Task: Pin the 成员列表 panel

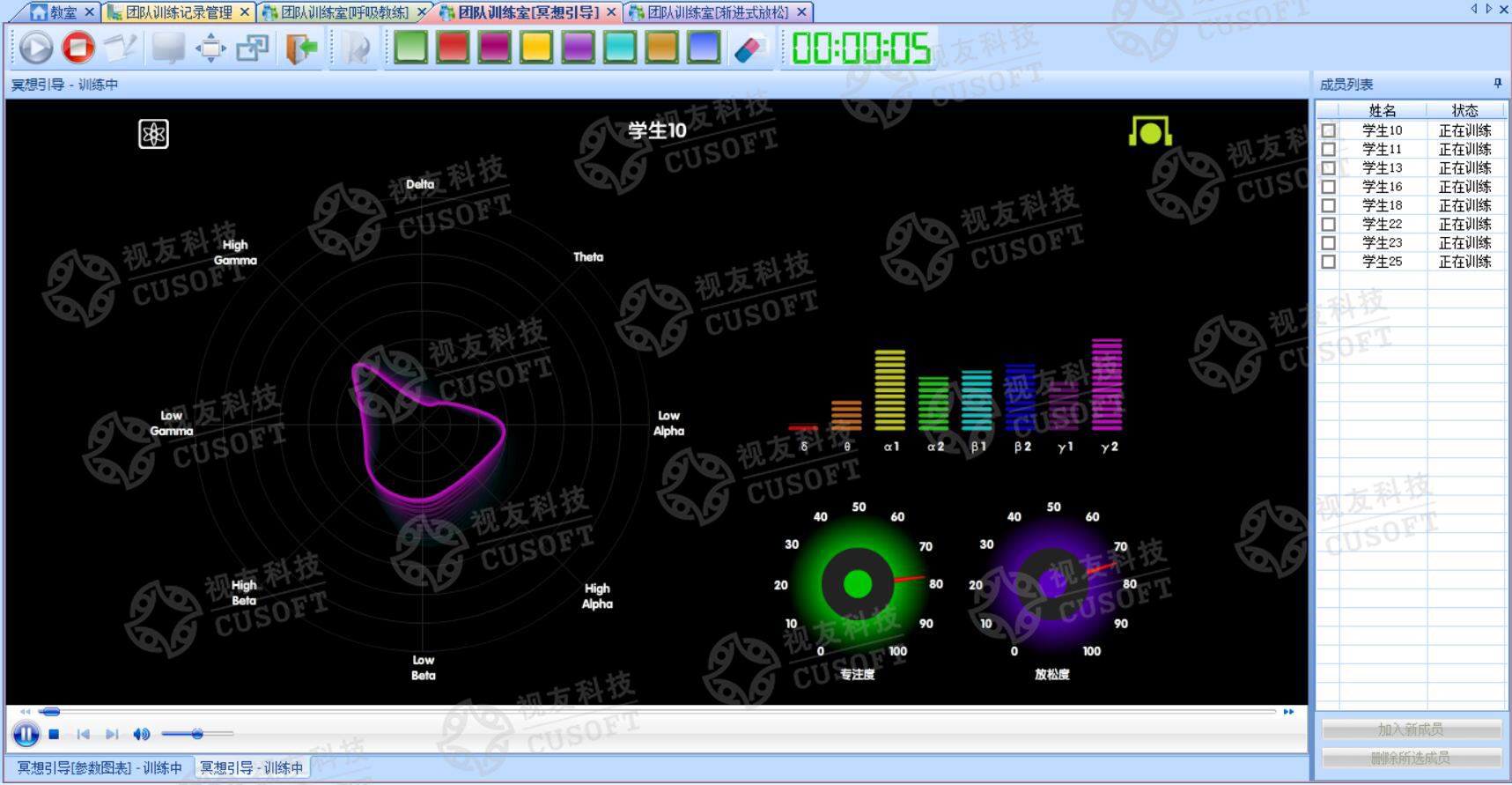Action: pyautogui.click(x=1497, y=84)
